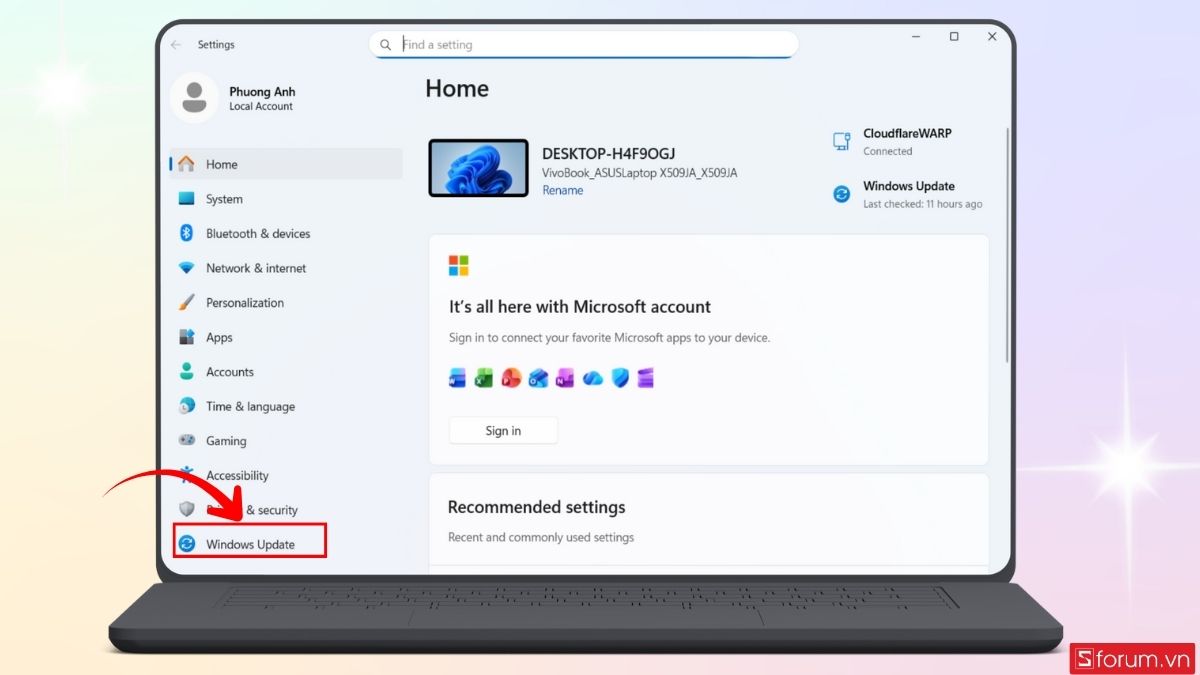
Task: Click the Rename link under DESKTOP-H4F9OGJ
Action: click(x=562, y=189)
